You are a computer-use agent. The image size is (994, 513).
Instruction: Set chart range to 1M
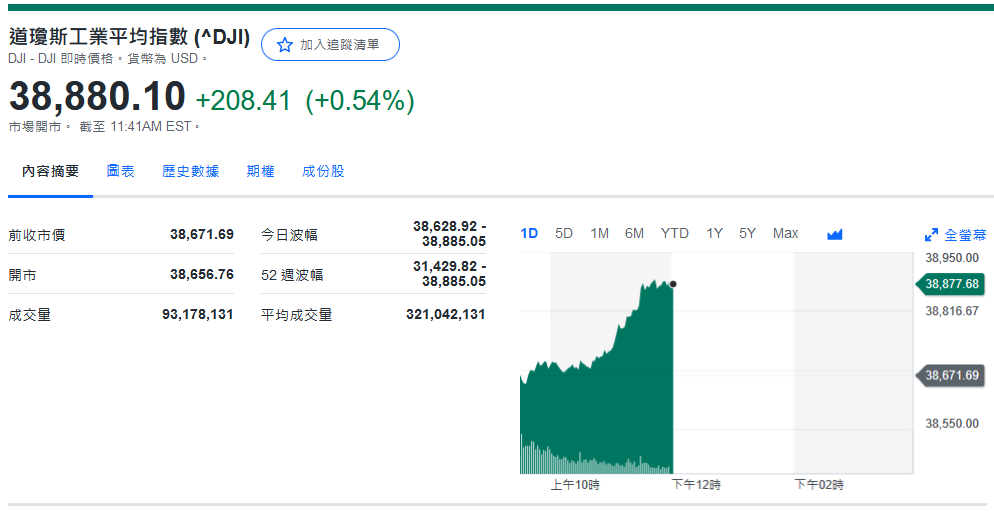599,233
